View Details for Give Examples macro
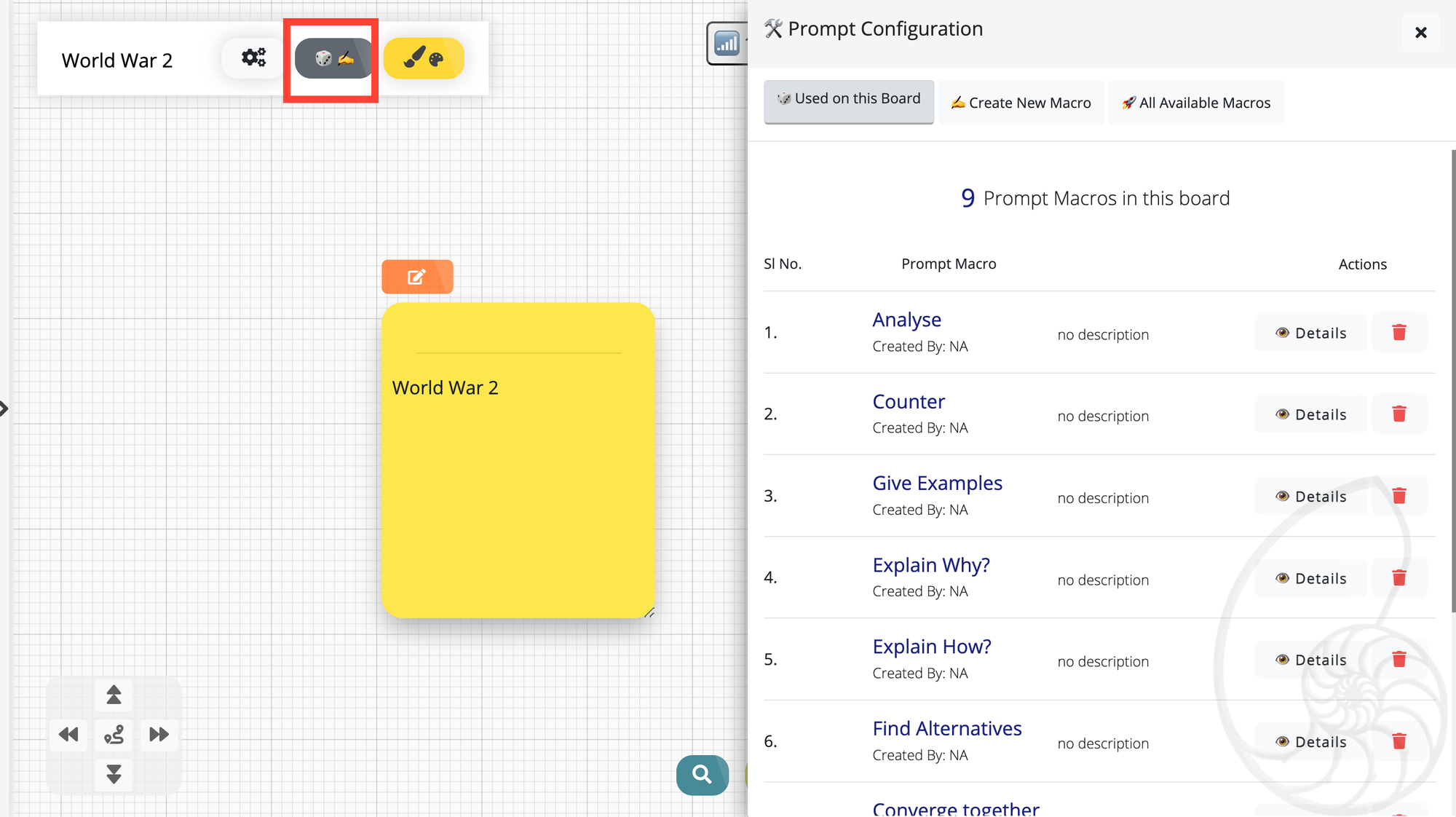 click(x=1311, y=497)
